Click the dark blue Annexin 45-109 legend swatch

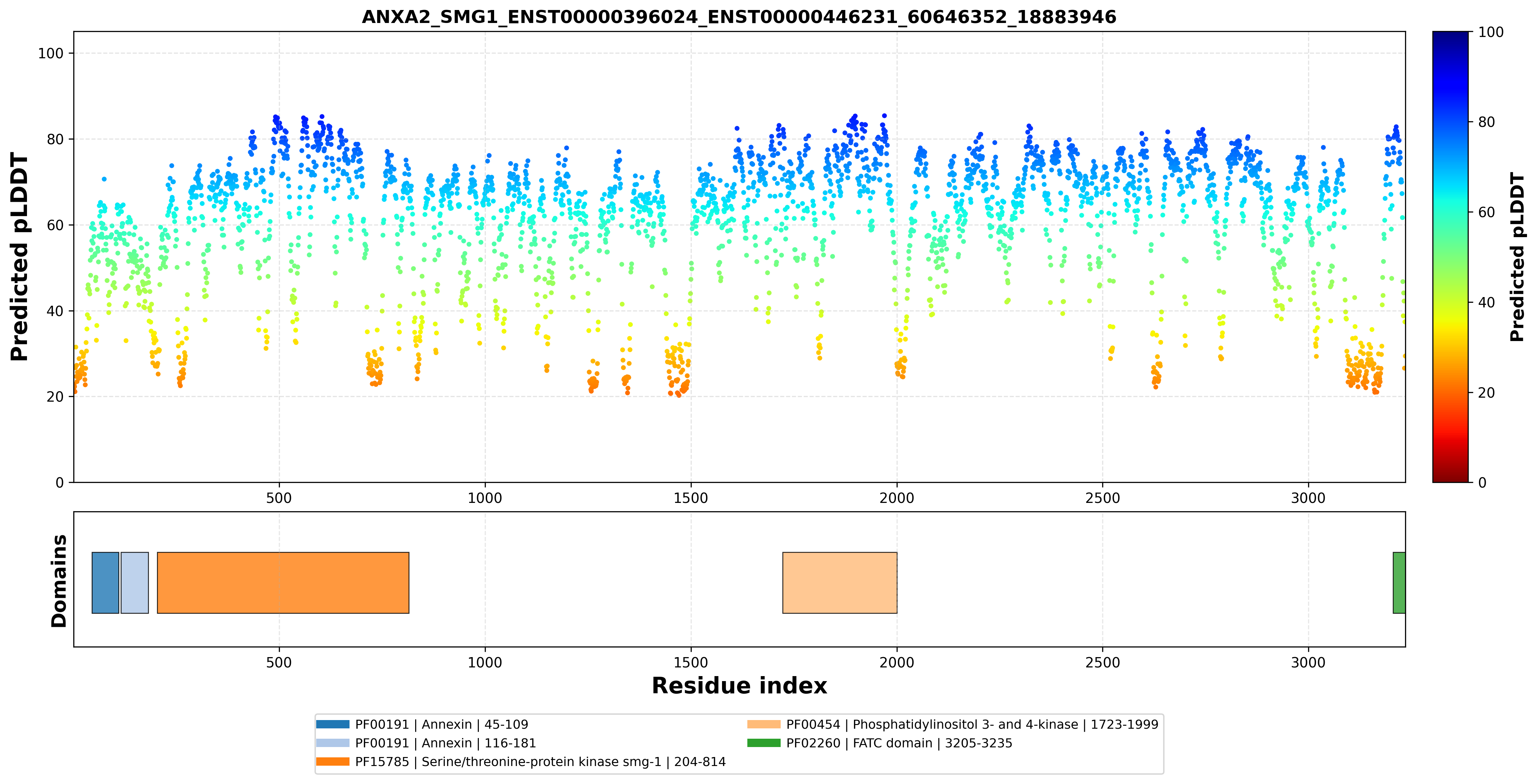332,724
